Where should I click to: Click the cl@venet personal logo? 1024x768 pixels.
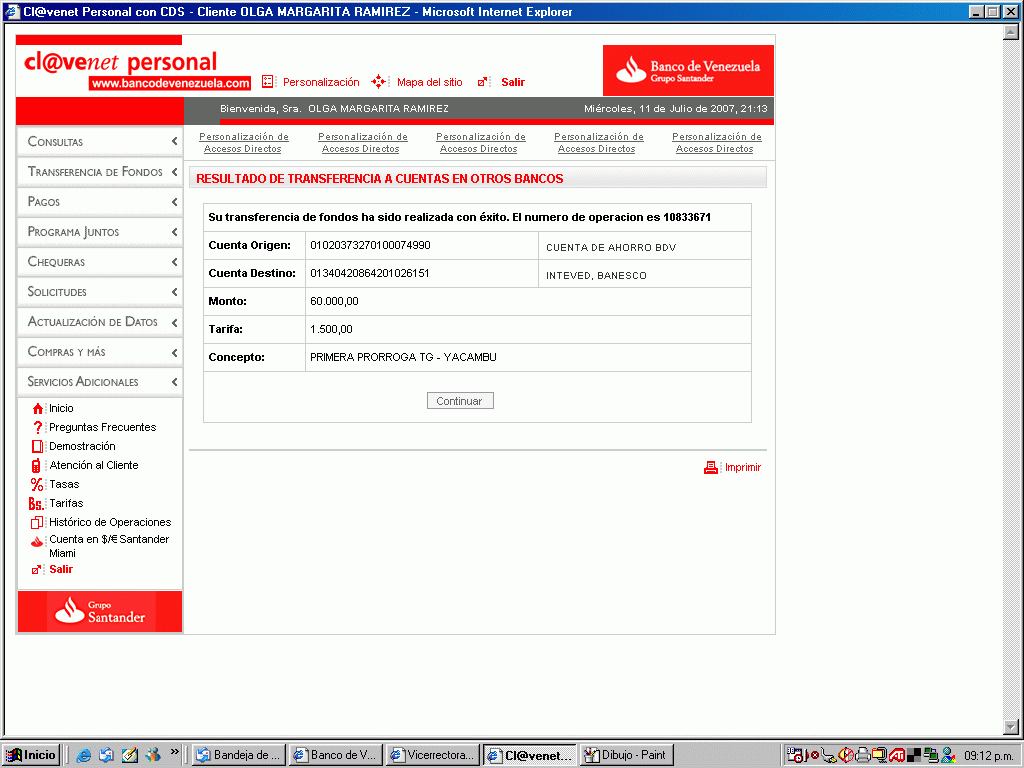pyautogui.click(x=136, y=70)
